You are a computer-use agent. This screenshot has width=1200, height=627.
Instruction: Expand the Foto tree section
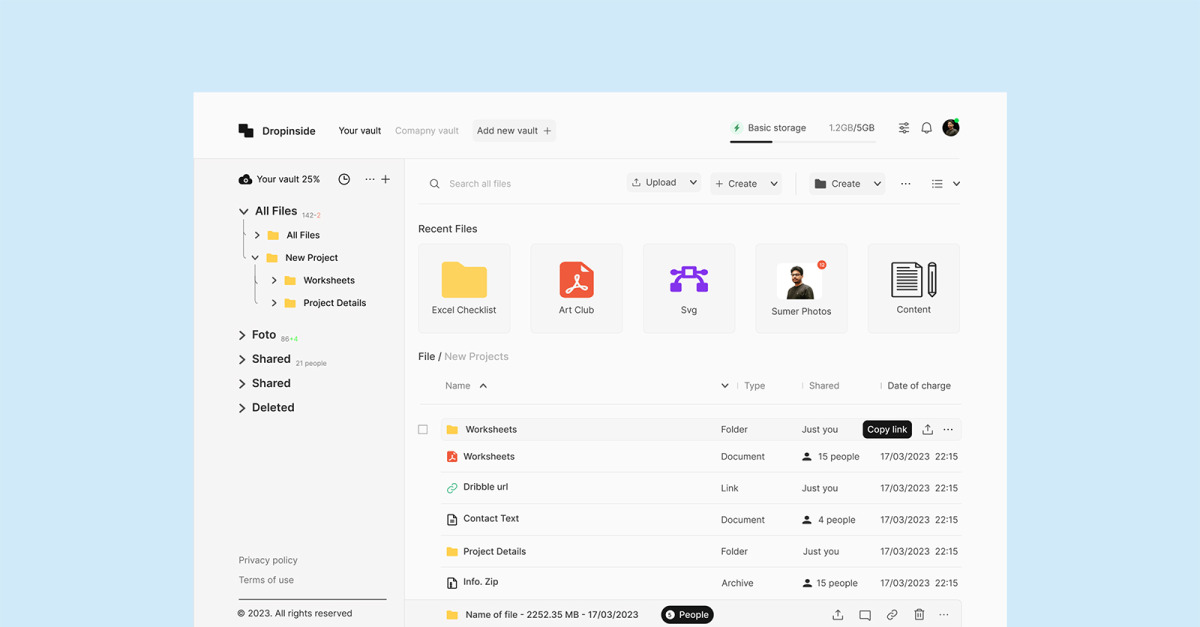(242, 336)
